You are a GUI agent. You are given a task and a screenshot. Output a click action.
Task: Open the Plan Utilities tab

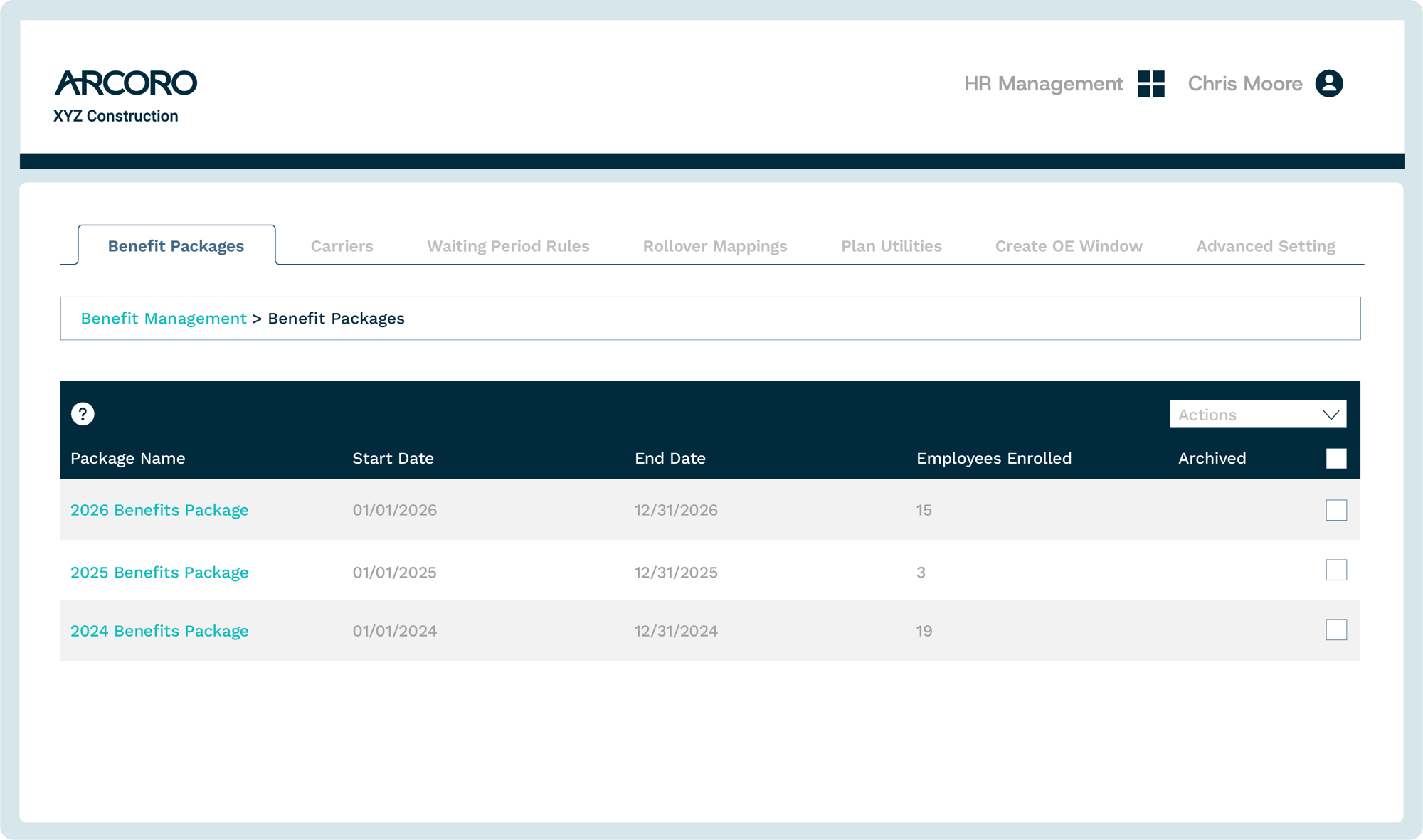[x=892, y=246]
